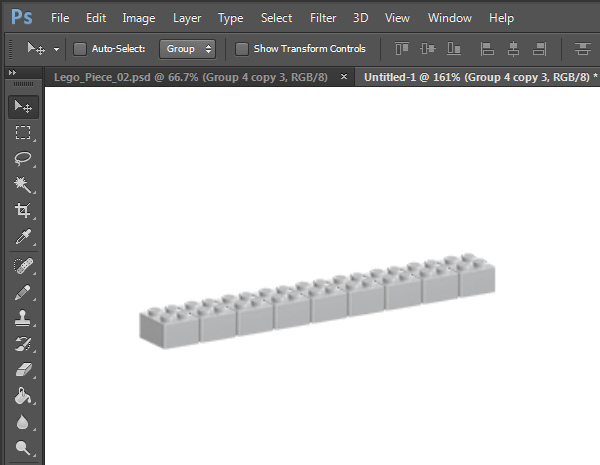Select the Magic Wand tool
The image size is (600, 465).
click(23, 184)
